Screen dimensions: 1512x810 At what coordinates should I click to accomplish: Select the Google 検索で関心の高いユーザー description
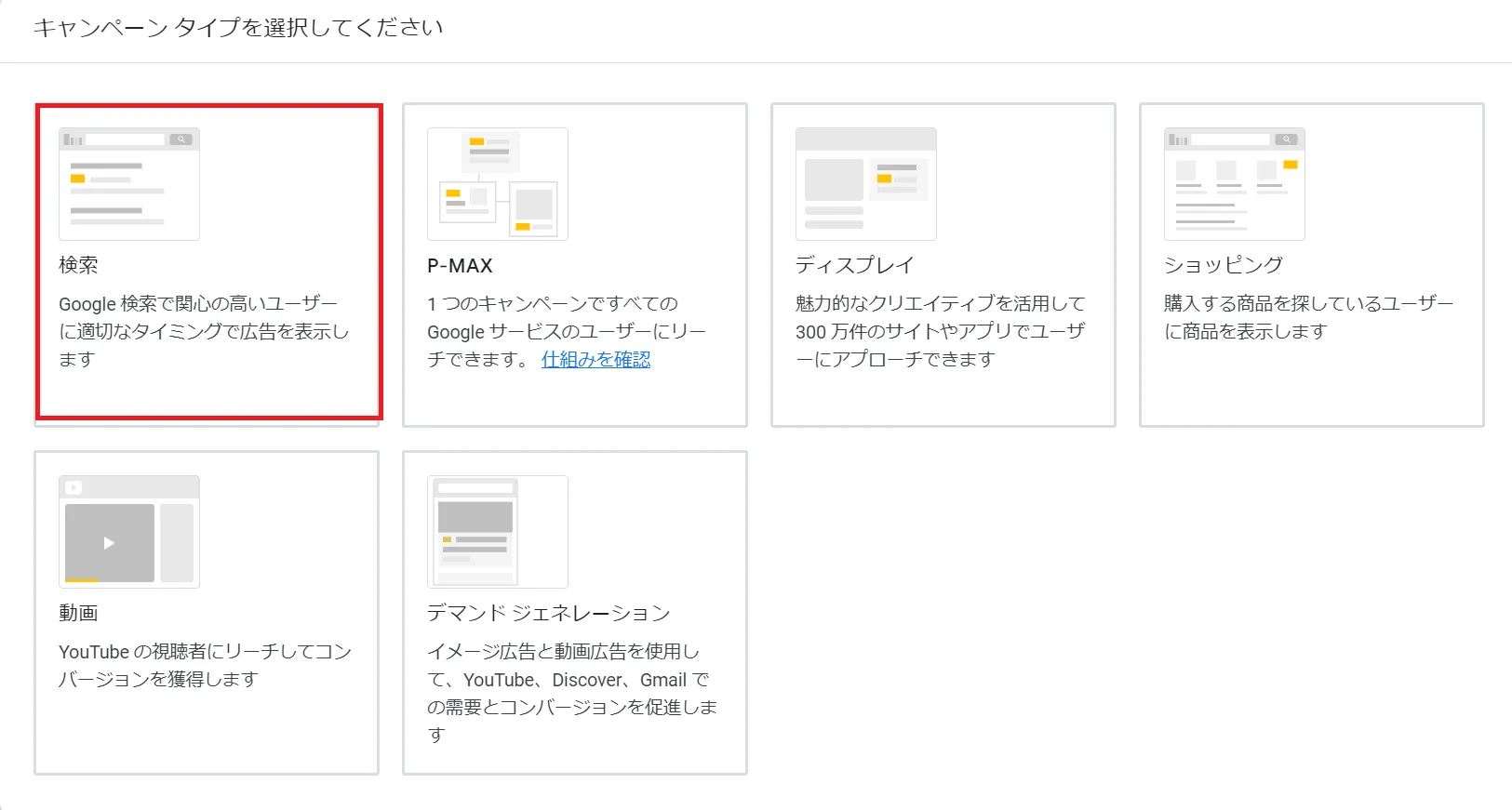(x=204, y=331)
